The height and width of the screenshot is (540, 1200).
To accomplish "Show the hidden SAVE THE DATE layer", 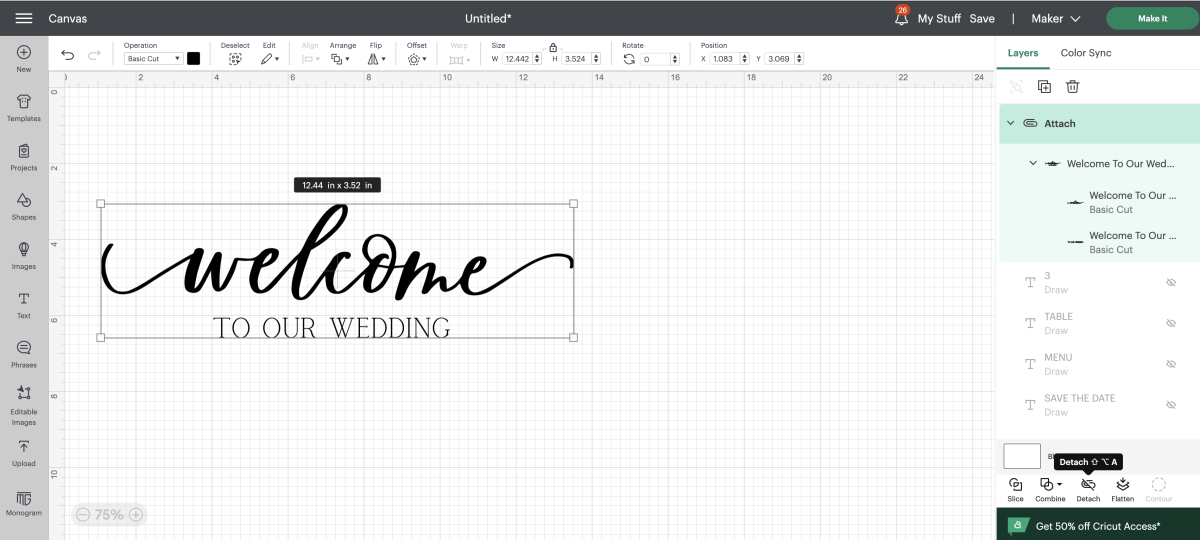I will (1171, 405).
